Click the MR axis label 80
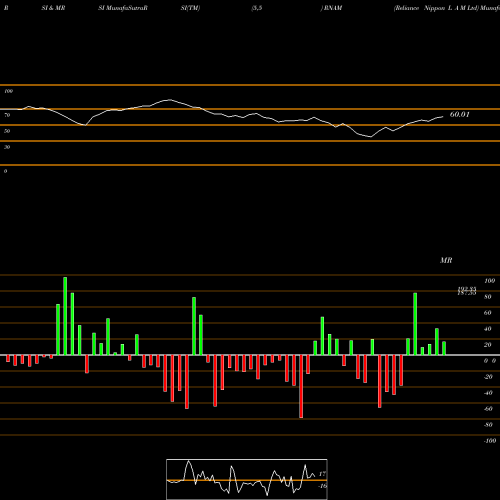The image size is (500, 500). (488, 297)
